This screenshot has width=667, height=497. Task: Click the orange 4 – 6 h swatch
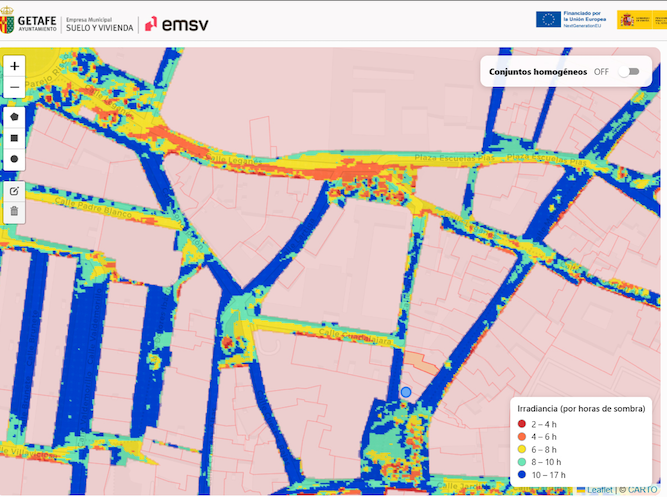tap(523, 437)
